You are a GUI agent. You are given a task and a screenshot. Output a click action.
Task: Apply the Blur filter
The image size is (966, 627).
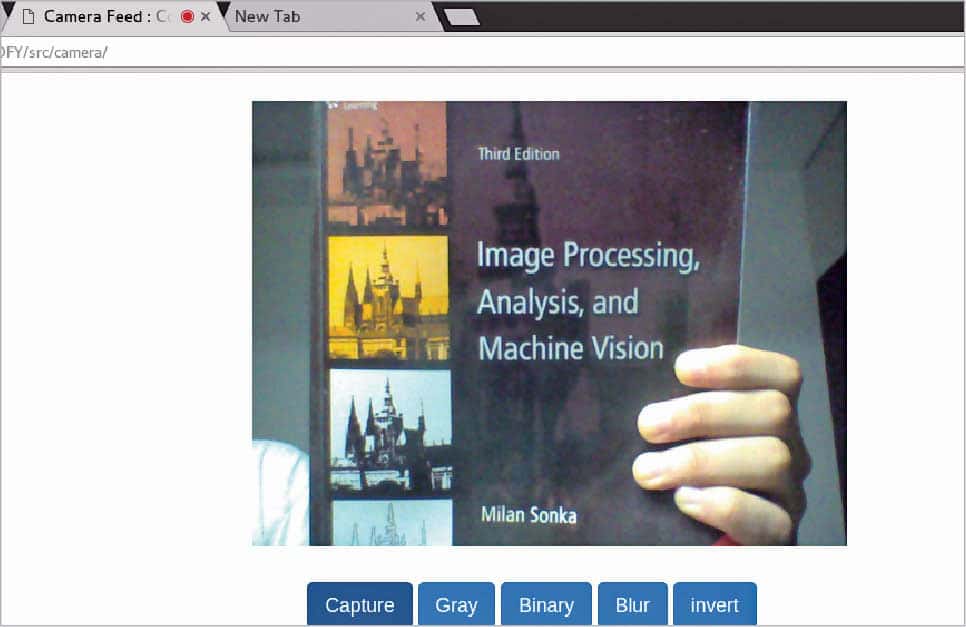(632, 605)
